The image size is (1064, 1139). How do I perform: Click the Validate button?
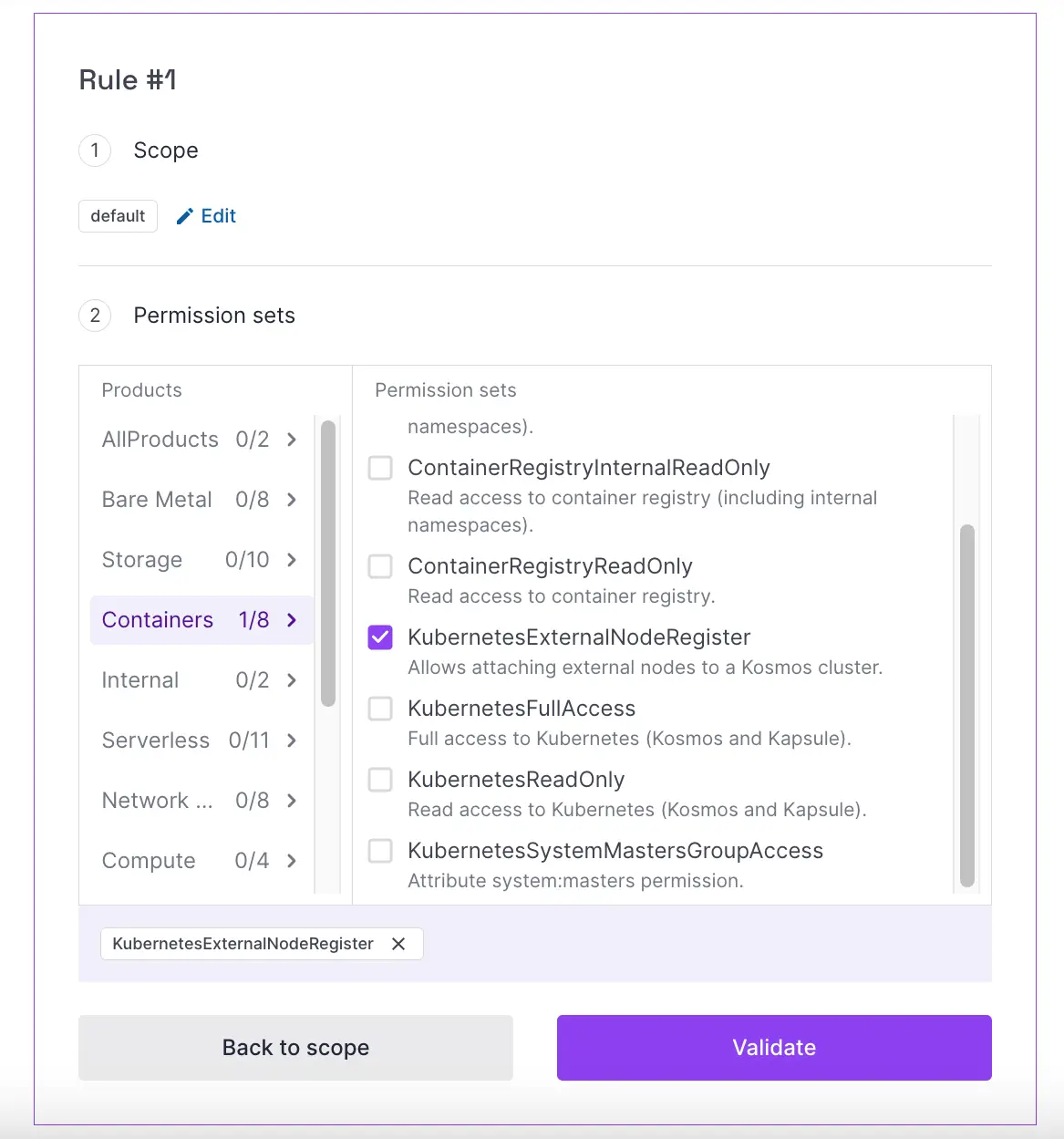click(774, 1048)
